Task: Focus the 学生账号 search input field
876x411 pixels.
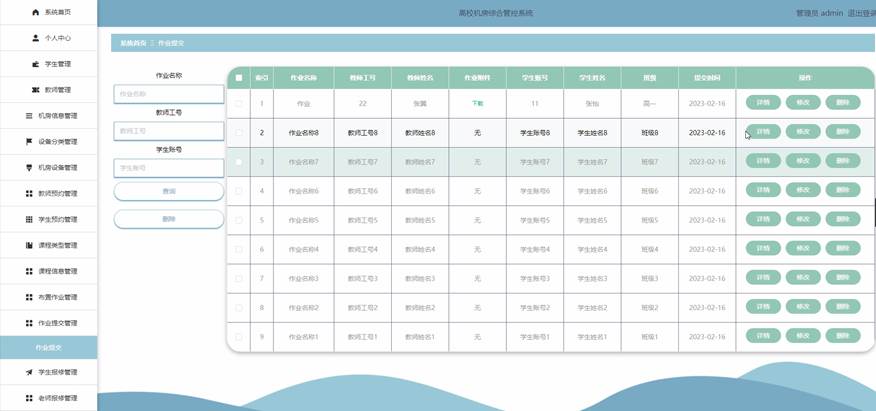Action: coord(169,168)
